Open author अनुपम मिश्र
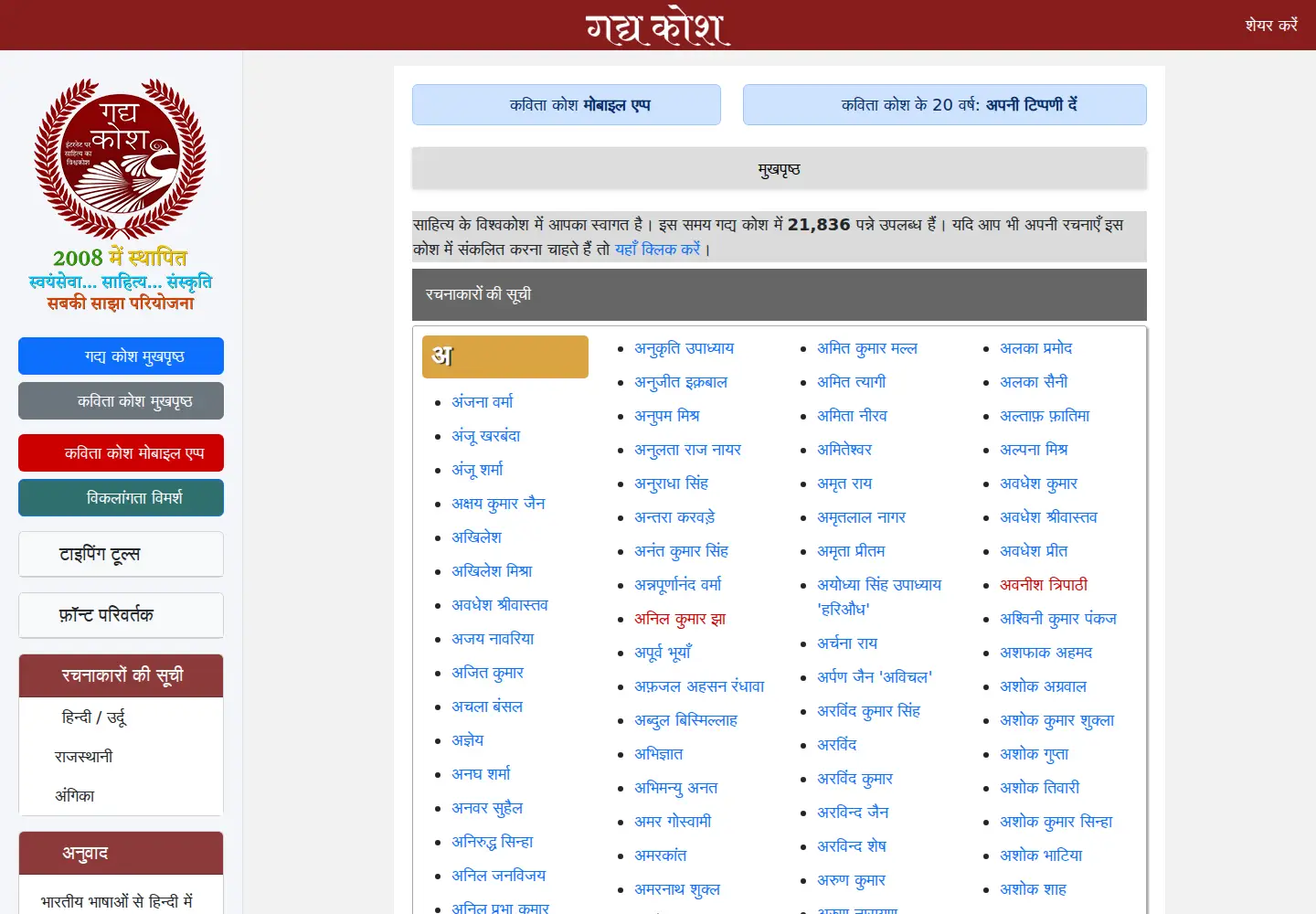This screenshot has height=914, width=1316. pyautogui.click(x=667, y=416)
